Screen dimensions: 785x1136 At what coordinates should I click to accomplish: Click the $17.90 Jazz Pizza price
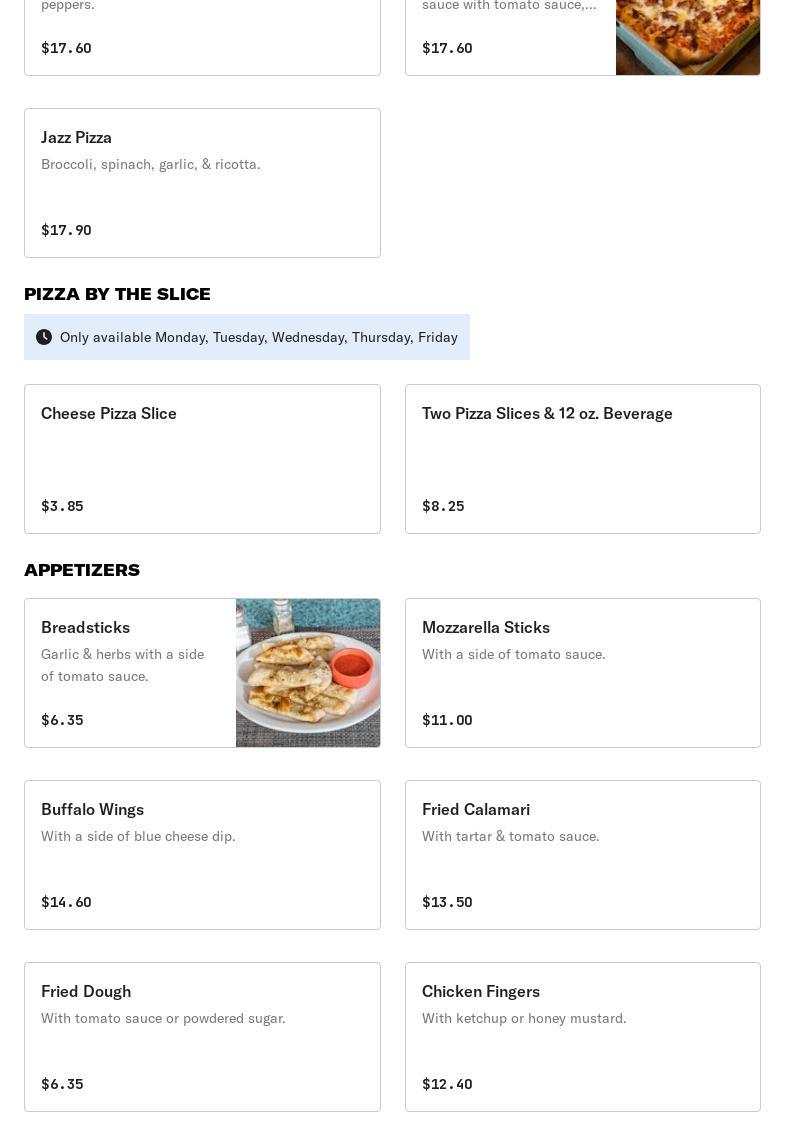66,230
